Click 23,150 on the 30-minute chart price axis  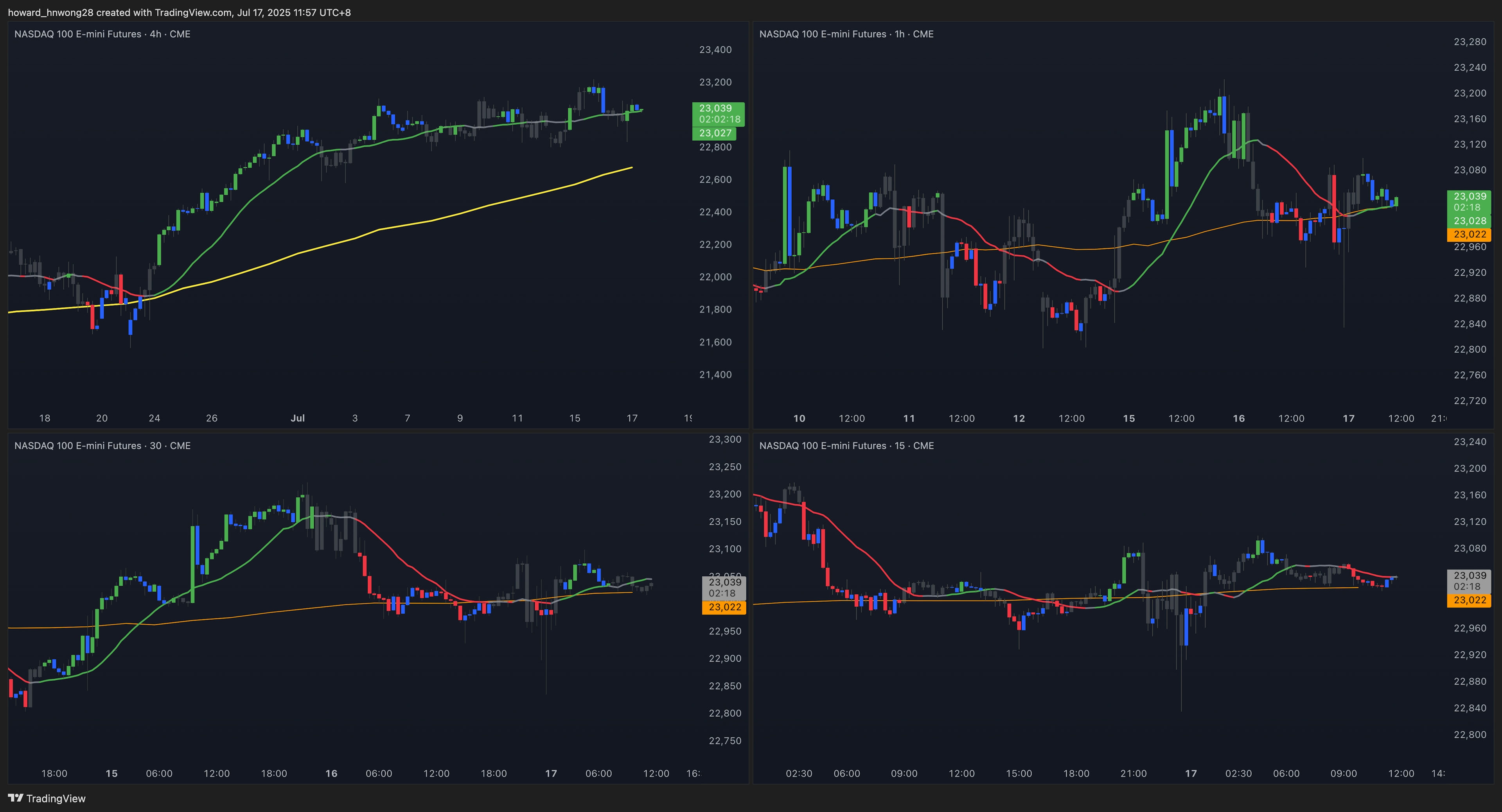click(725, 522)
